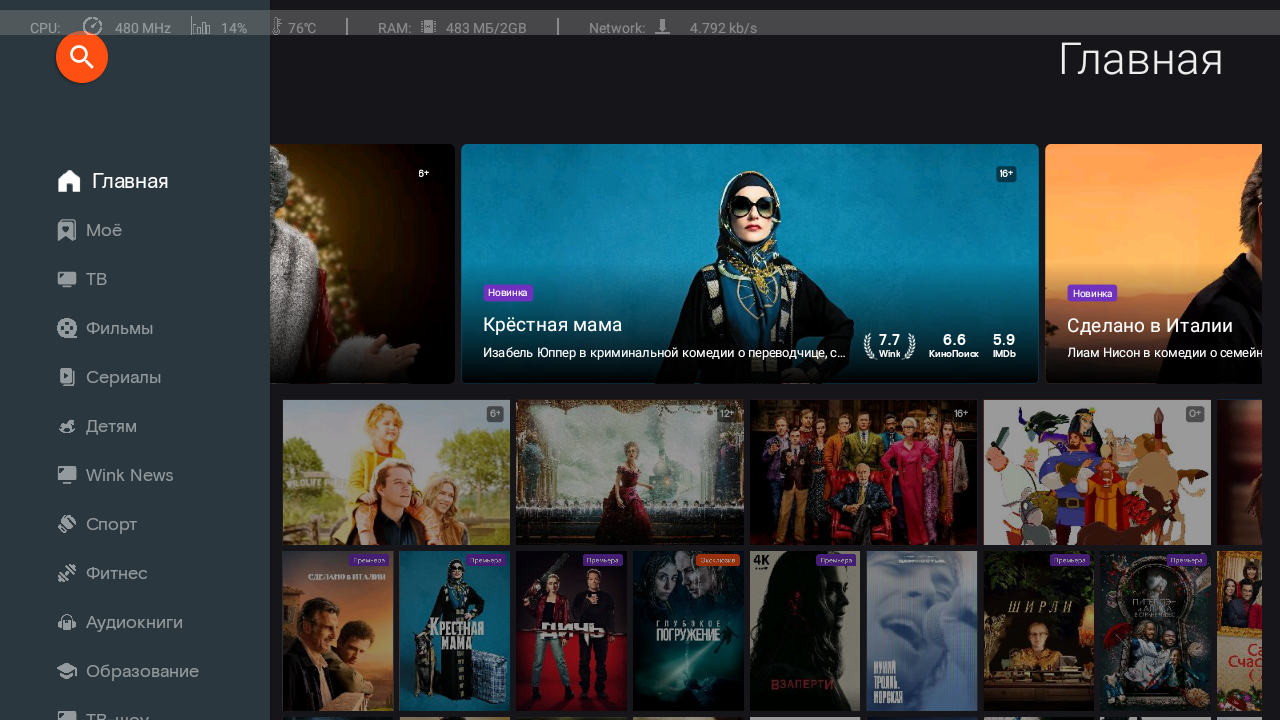Open the 0+ cartoon heroes thumbnail
The width and height of the screenshot is (1280, 720).
(x=1097, y=472)
